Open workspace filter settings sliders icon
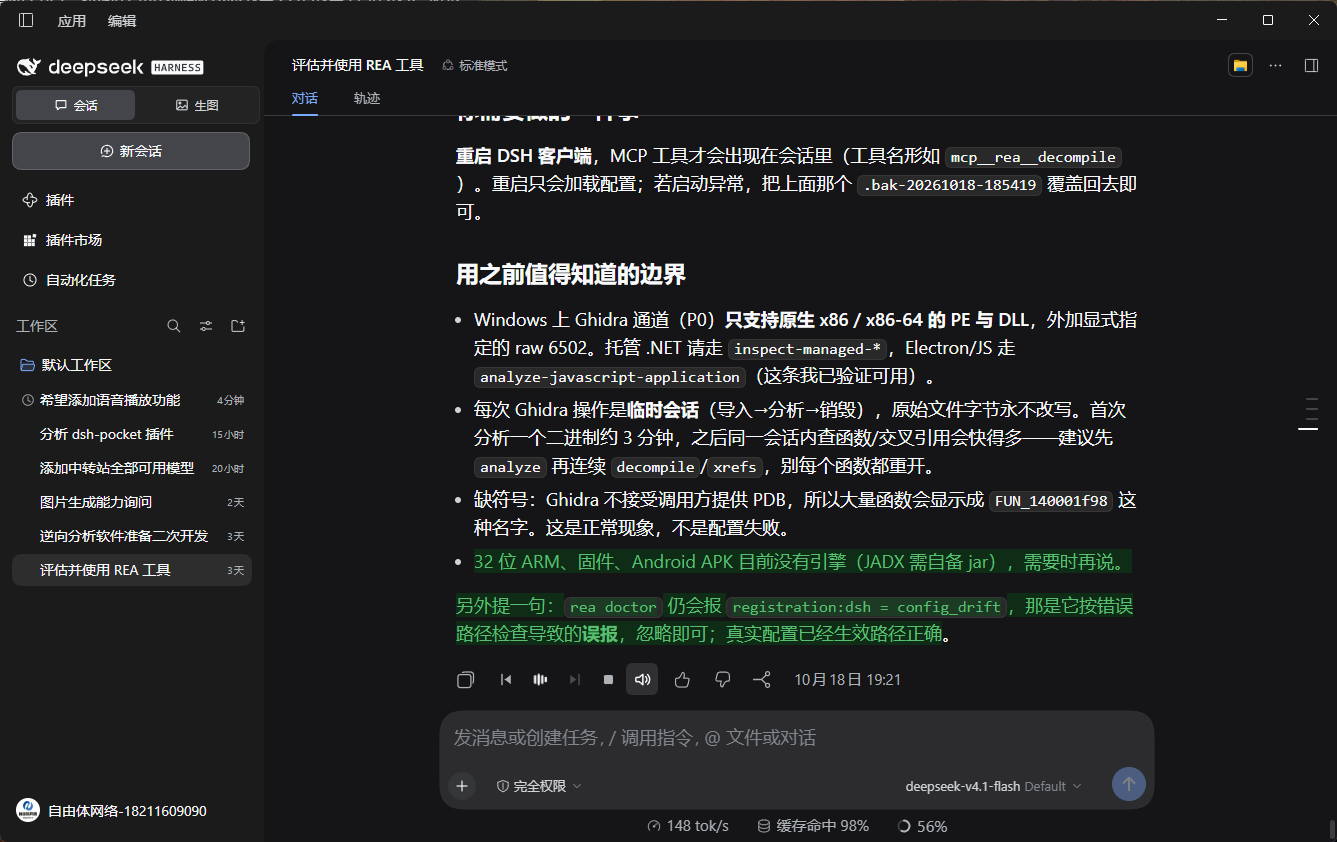The height and width of the screenshot is (842, 1337). click(x=206, y=326)
